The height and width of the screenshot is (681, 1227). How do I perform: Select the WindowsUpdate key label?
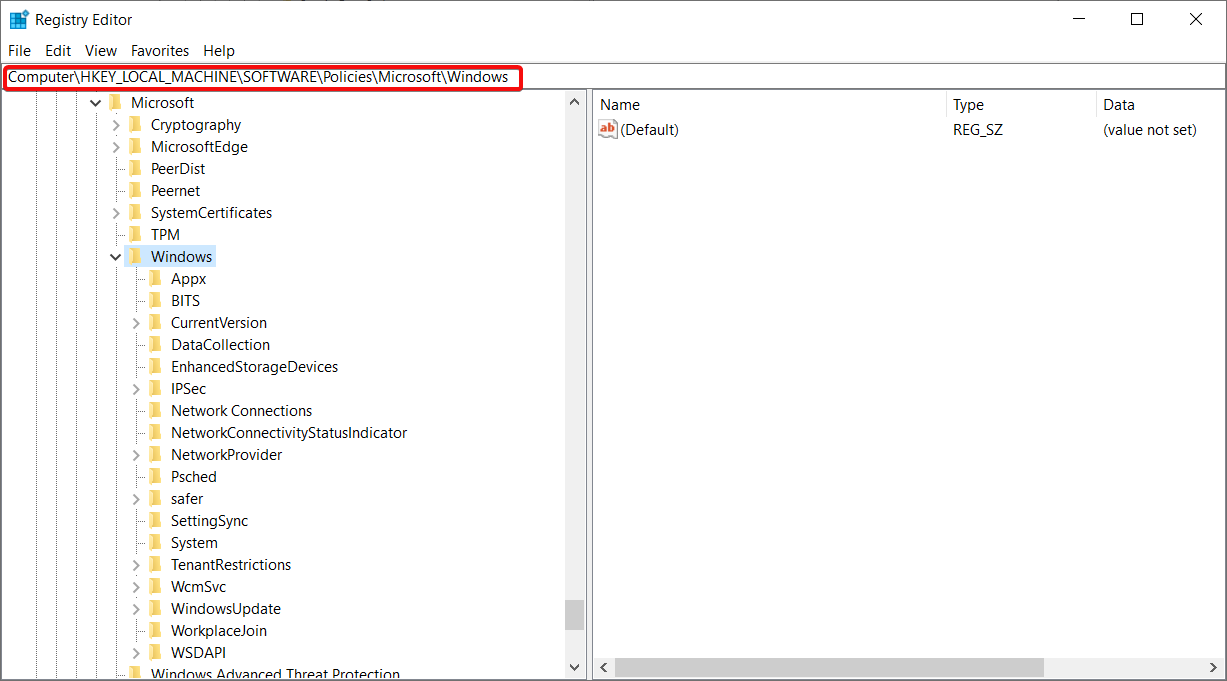click(226, 609)
